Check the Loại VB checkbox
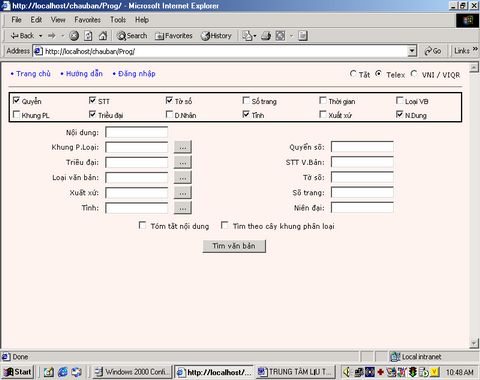480x380 pixels. 399,100
